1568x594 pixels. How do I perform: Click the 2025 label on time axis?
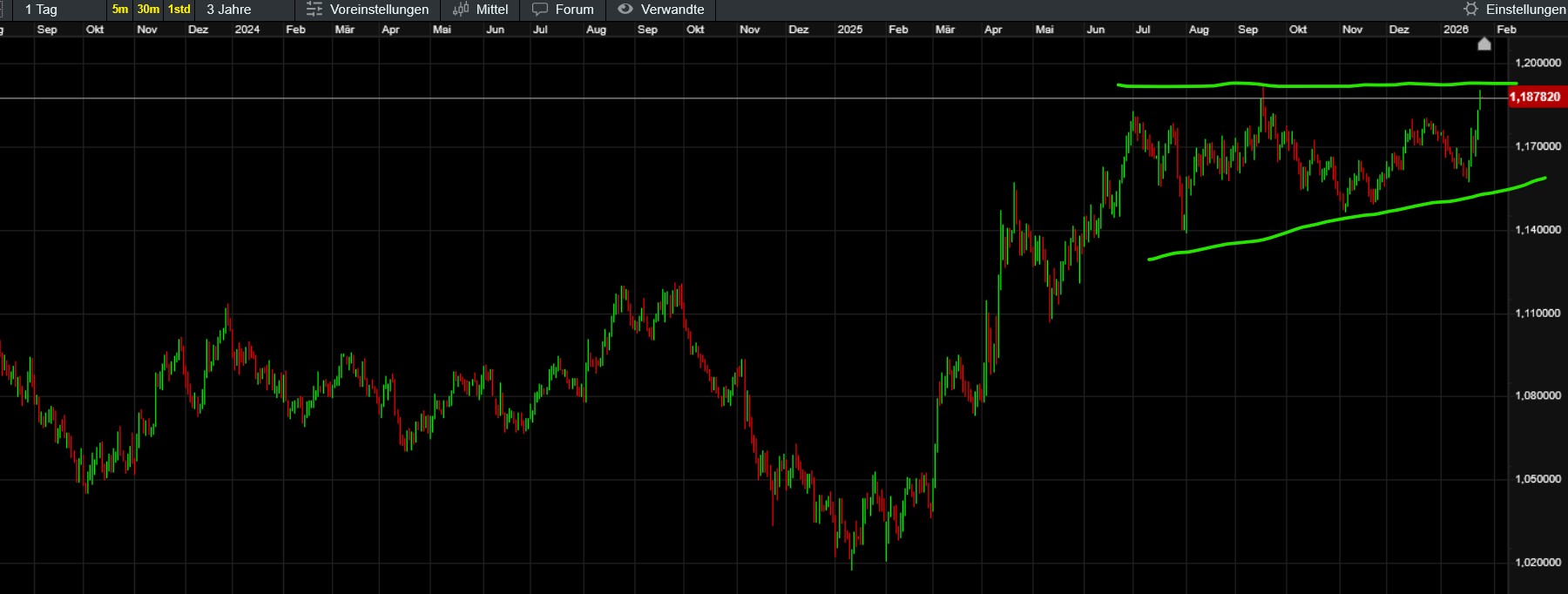[849, 30]
